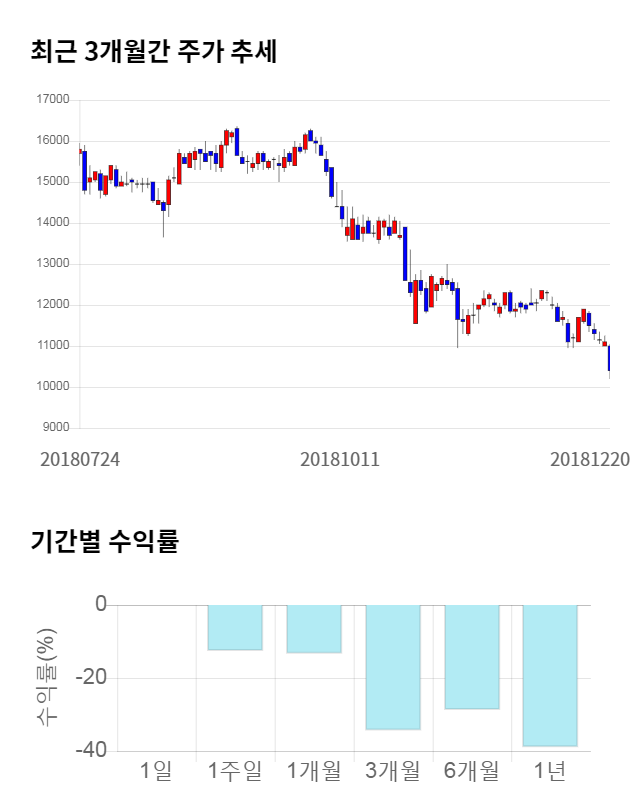The height and width of the screenshot is (810, 640).
Task: Click the 9000 price axis label
Action: coord(55,428)
